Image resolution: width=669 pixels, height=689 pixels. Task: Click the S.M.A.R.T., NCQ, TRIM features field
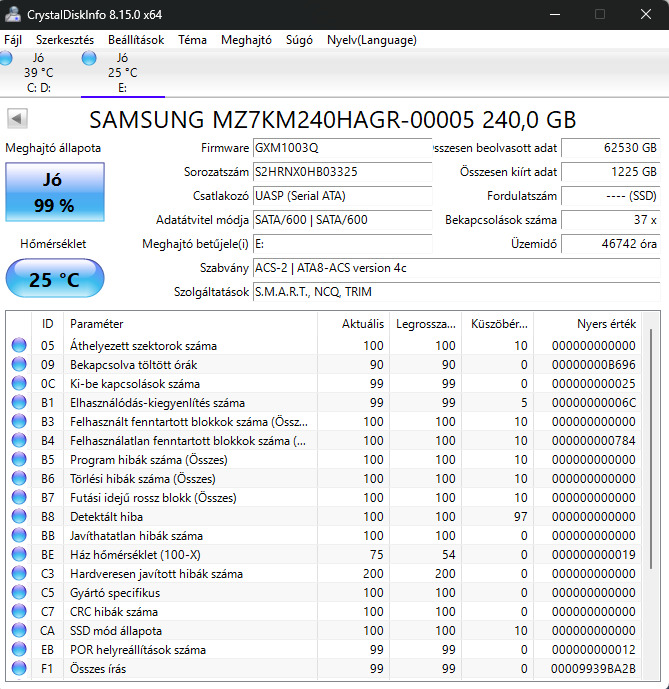click(x=457, y=292)
